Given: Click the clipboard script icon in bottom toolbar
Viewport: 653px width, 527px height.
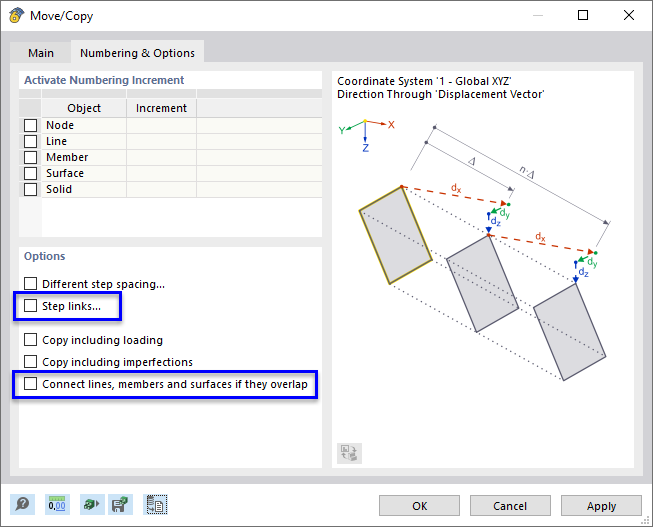Looking at the screenshot, I should [x=156, y=505].
